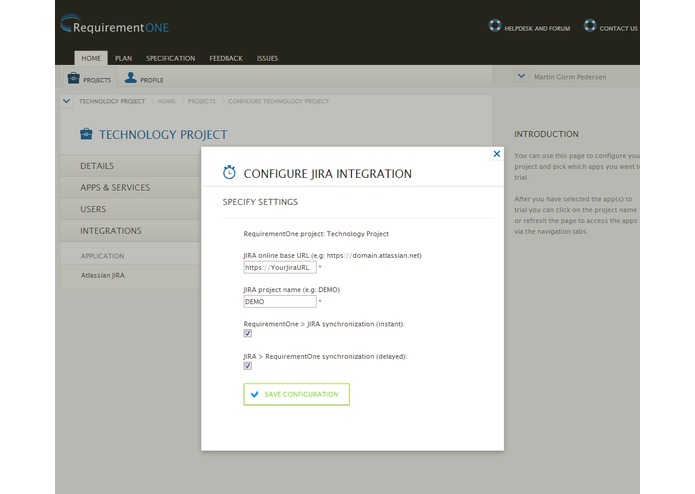The width and height of the screenshot is (695, 494).
Task: Switch to the HOME tab
Action: pos(91,58)
